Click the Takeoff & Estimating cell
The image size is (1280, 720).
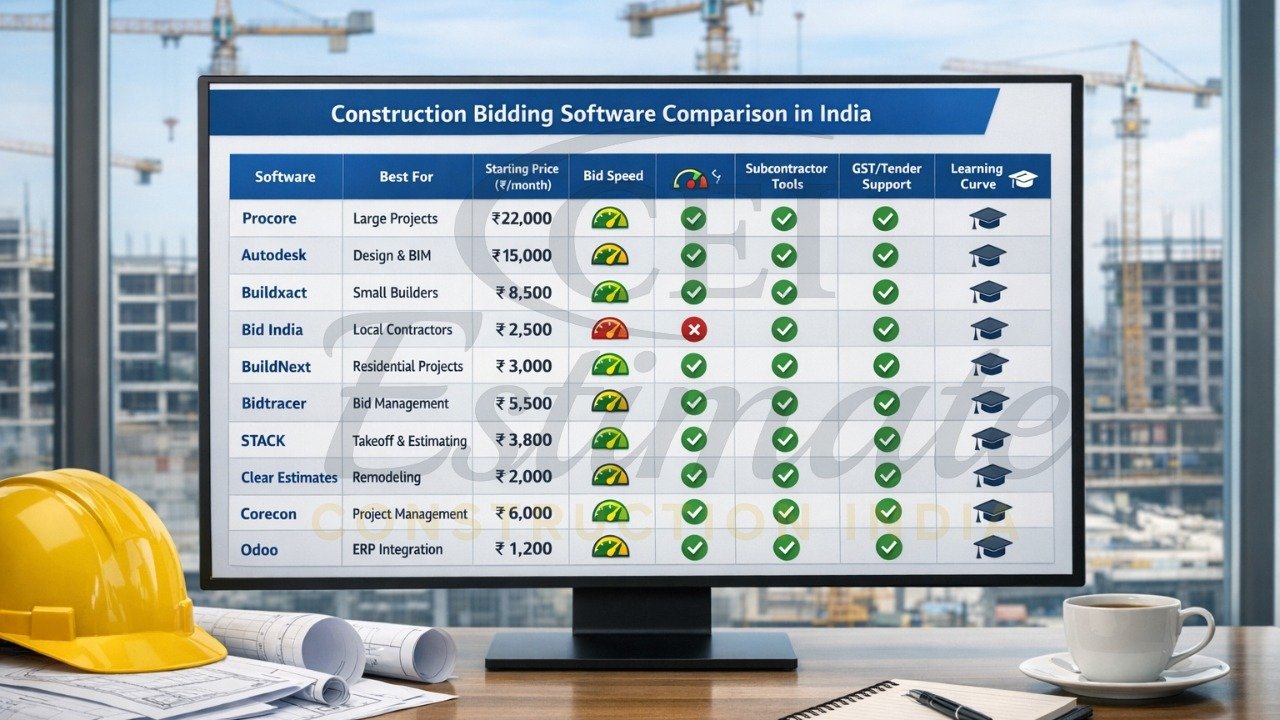pyautogui.click(x=409, y=440)
